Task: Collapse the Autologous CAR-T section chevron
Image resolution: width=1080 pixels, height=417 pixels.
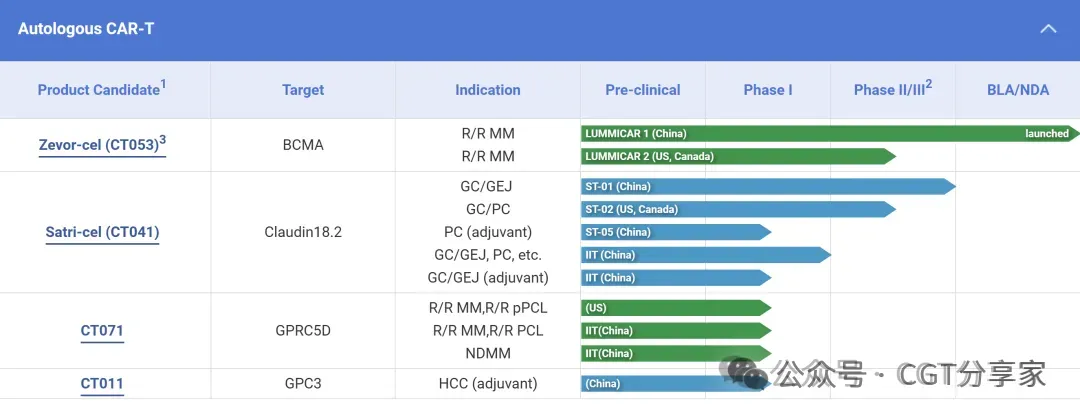Action: 1048,29
